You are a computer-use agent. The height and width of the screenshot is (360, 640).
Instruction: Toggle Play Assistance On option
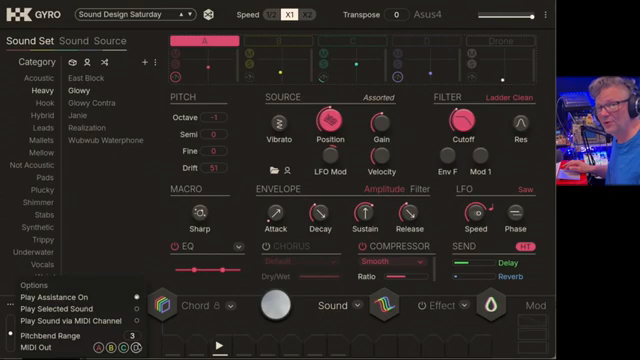pos(137,297)
